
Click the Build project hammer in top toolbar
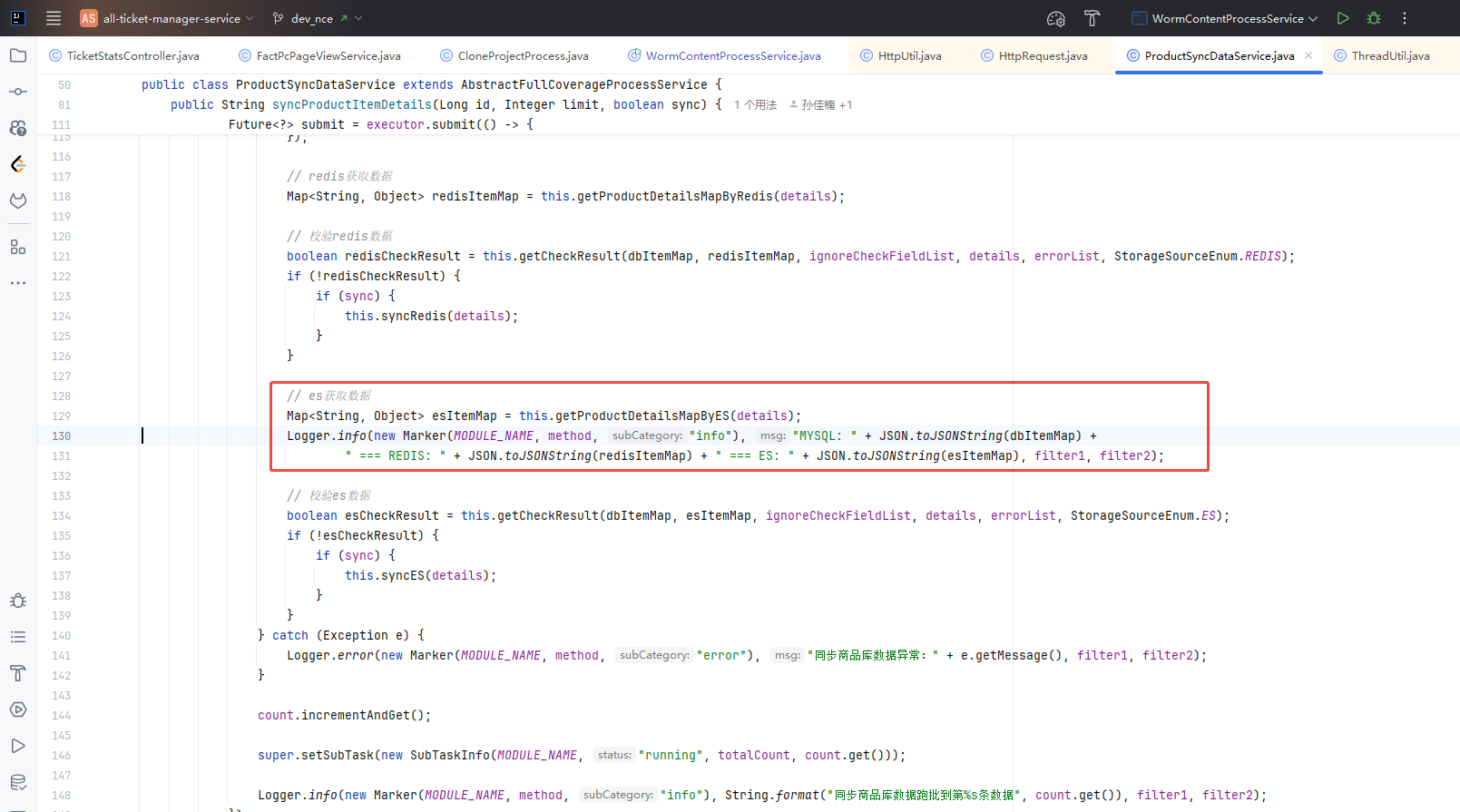tap(1093, 18)
